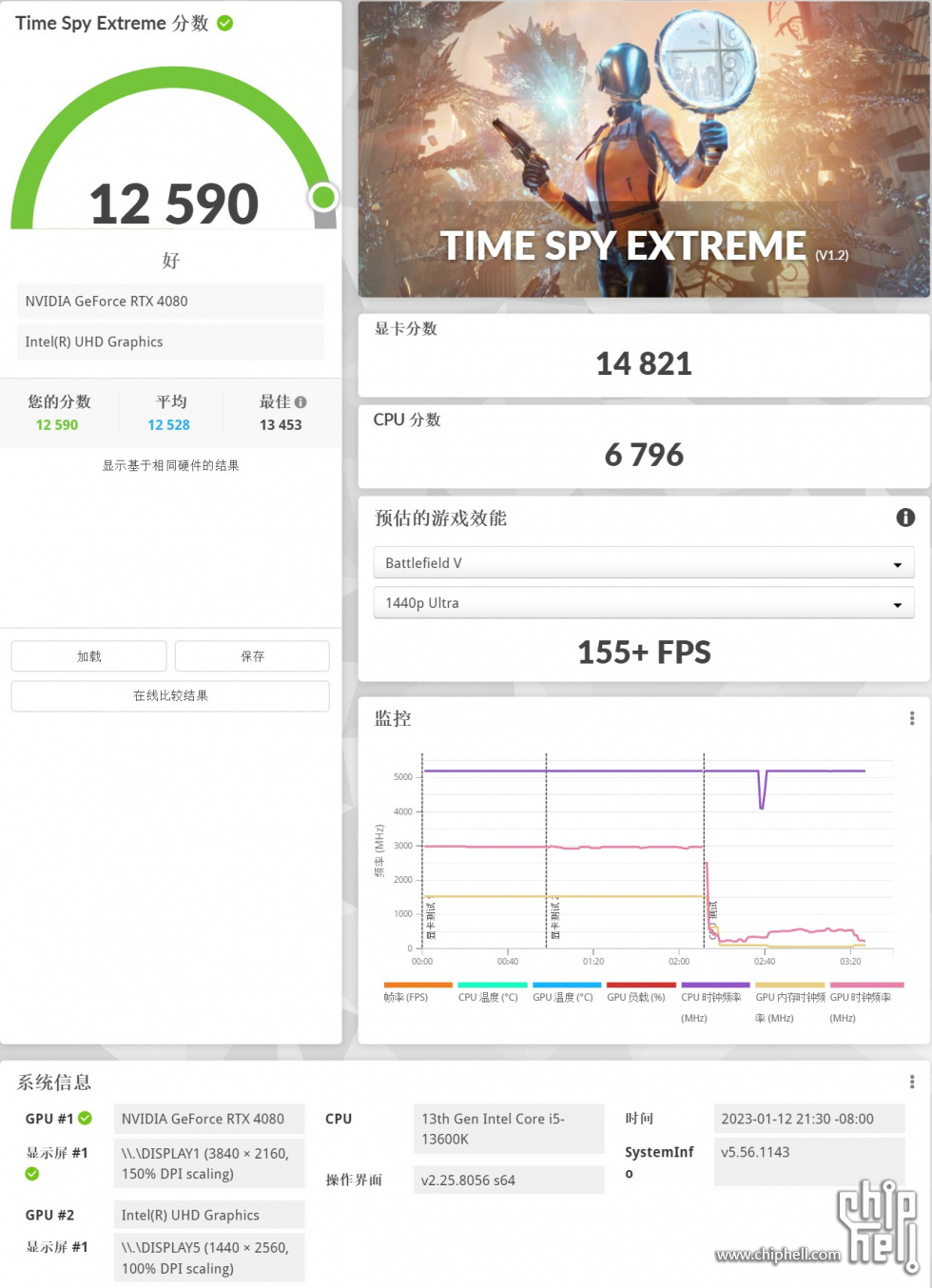Open the three-dot menu of 系统信息 section
The image size is (932, 1288).
click(912, 1082)
